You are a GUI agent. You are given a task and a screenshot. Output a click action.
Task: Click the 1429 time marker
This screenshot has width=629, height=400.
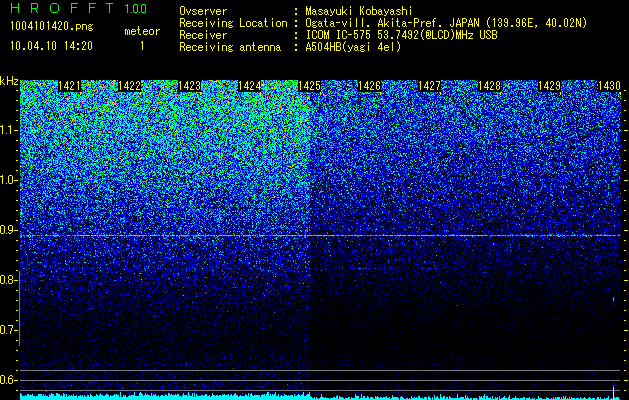point(549,86)
